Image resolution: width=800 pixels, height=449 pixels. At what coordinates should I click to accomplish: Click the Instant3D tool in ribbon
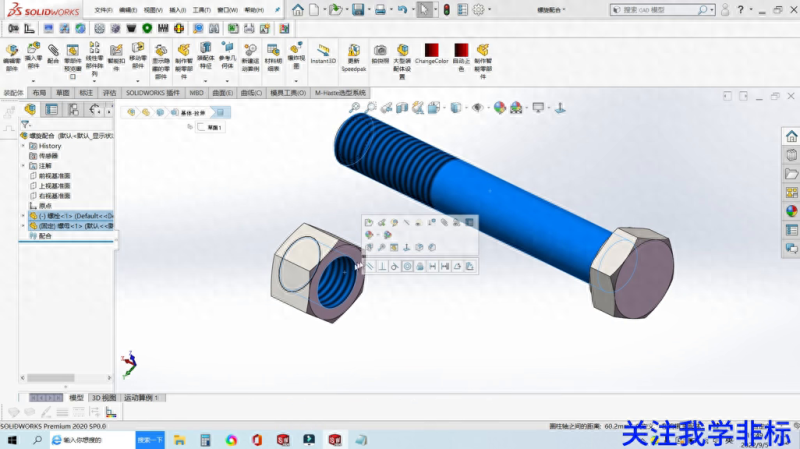[323, 51]
